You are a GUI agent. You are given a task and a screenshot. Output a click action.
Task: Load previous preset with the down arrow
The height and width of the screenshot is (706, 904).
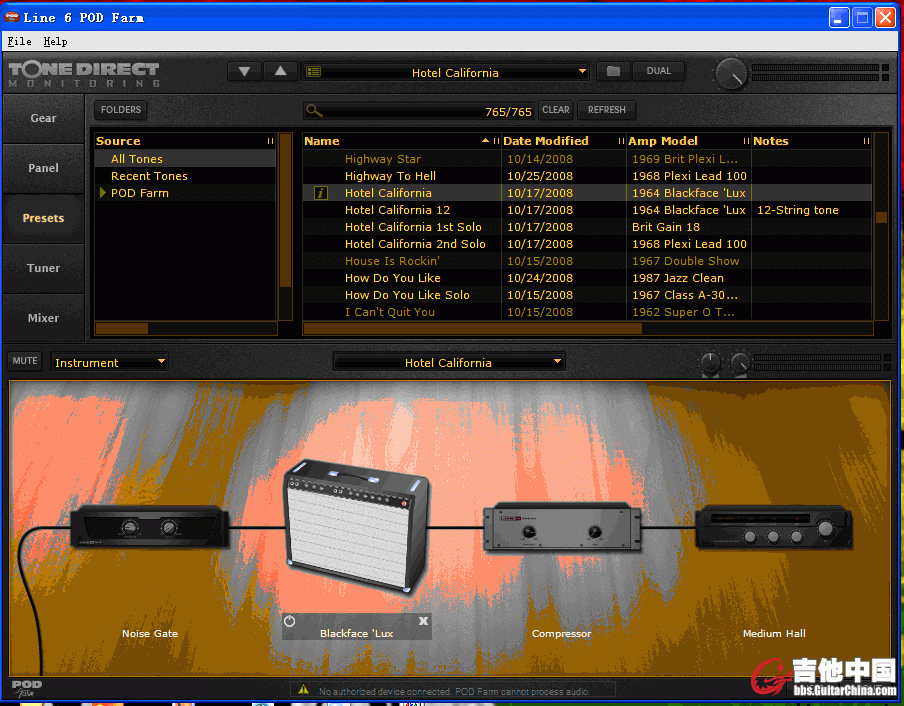(x=244, y=71)
